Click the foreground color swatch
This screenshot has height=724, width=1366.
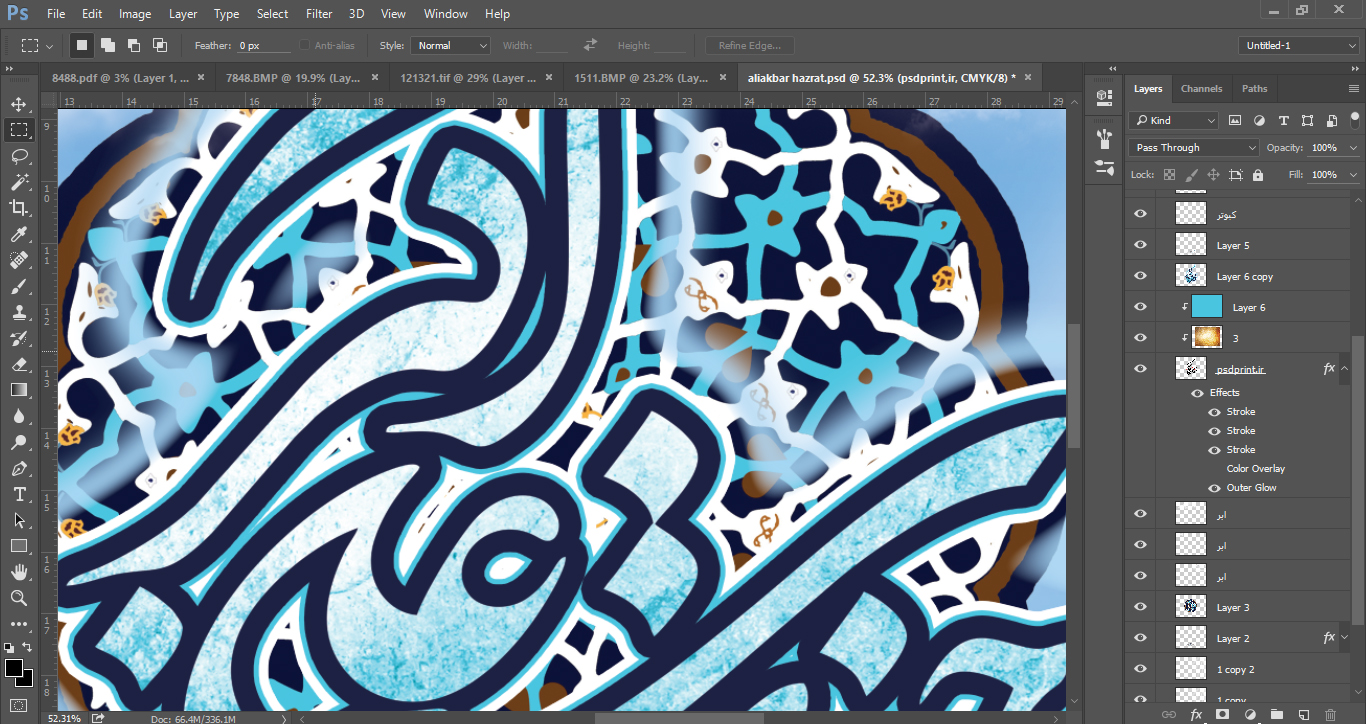tap(13, 668)
